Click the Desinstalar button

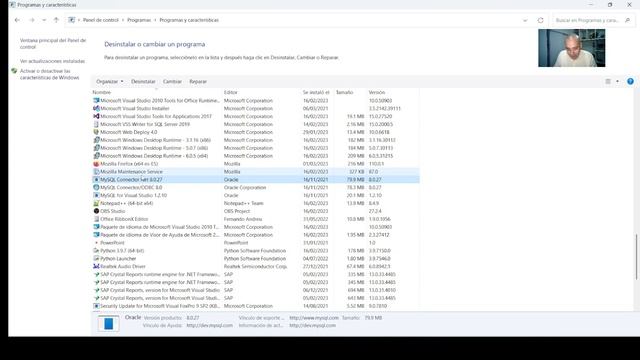143,82
